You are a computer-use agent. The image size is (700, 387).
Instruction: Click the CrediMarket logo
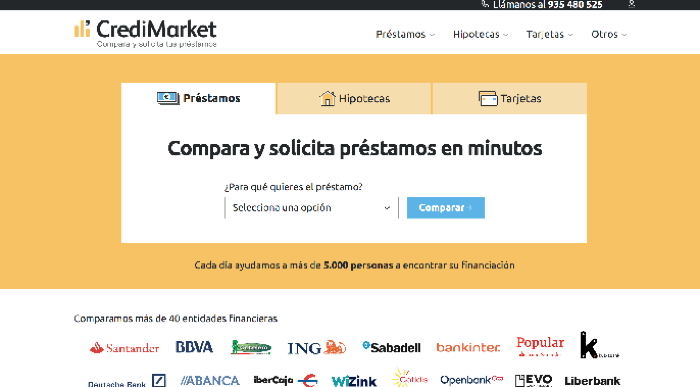point(145,33)
